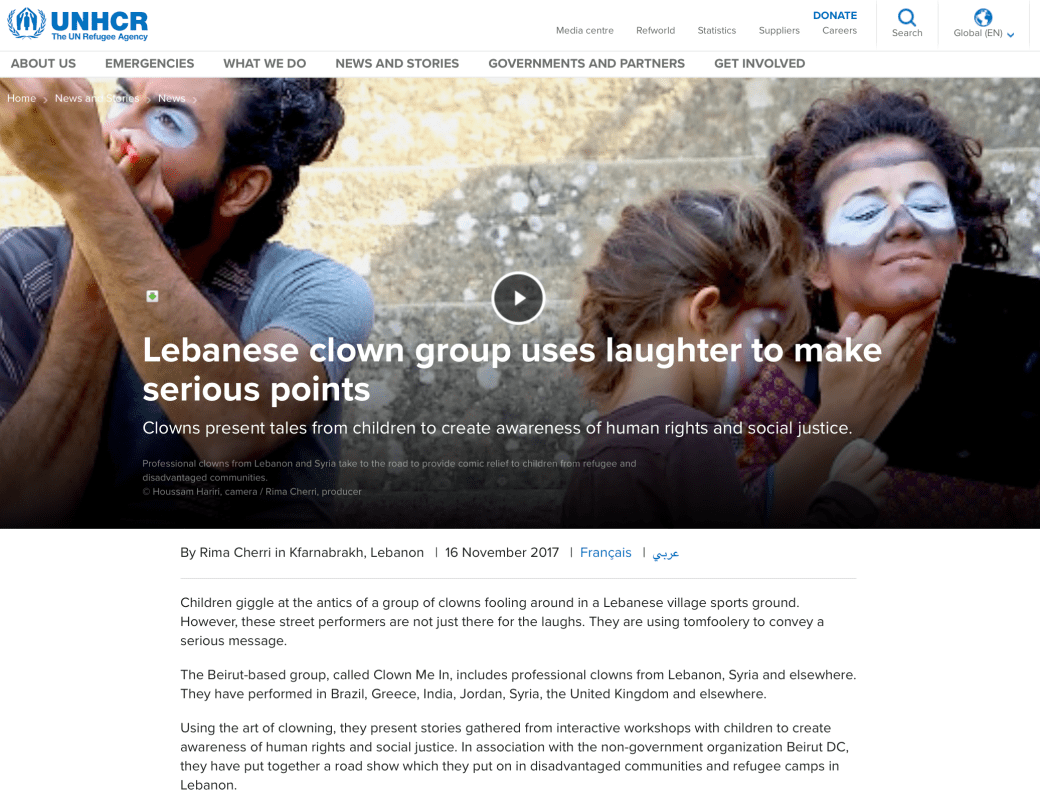Open the News and Stories menu
This screenshot has height=801, width=1040.
point(397,64)
